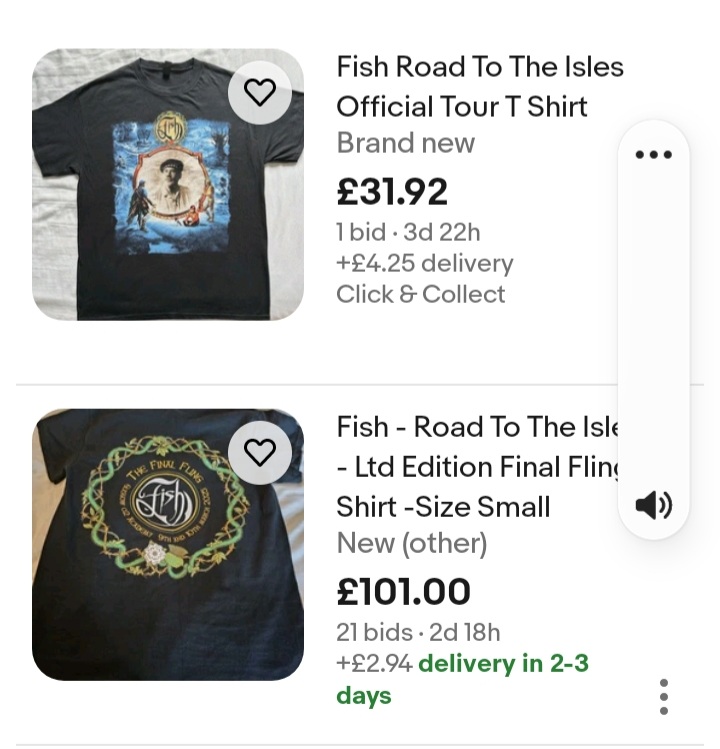Select the £31.92 price
Viewport: 720px width, 749px height.
click(392, 192)
